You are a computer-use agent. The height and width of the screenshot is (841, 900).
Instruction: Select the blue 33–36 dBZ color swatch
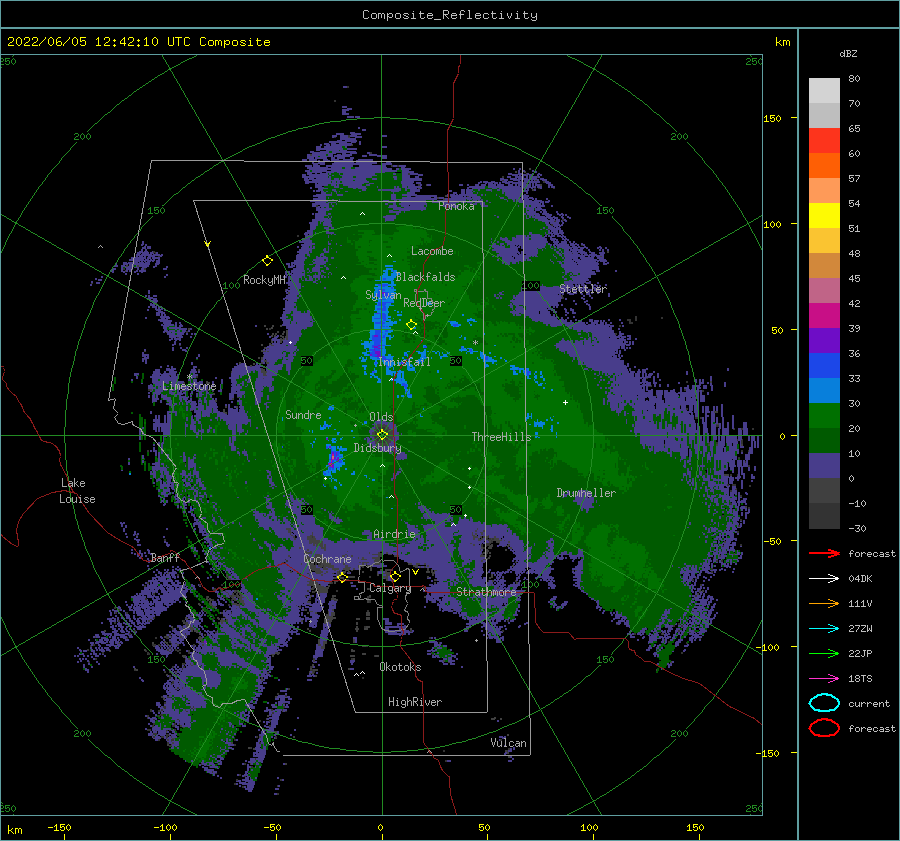coord(824,366)
